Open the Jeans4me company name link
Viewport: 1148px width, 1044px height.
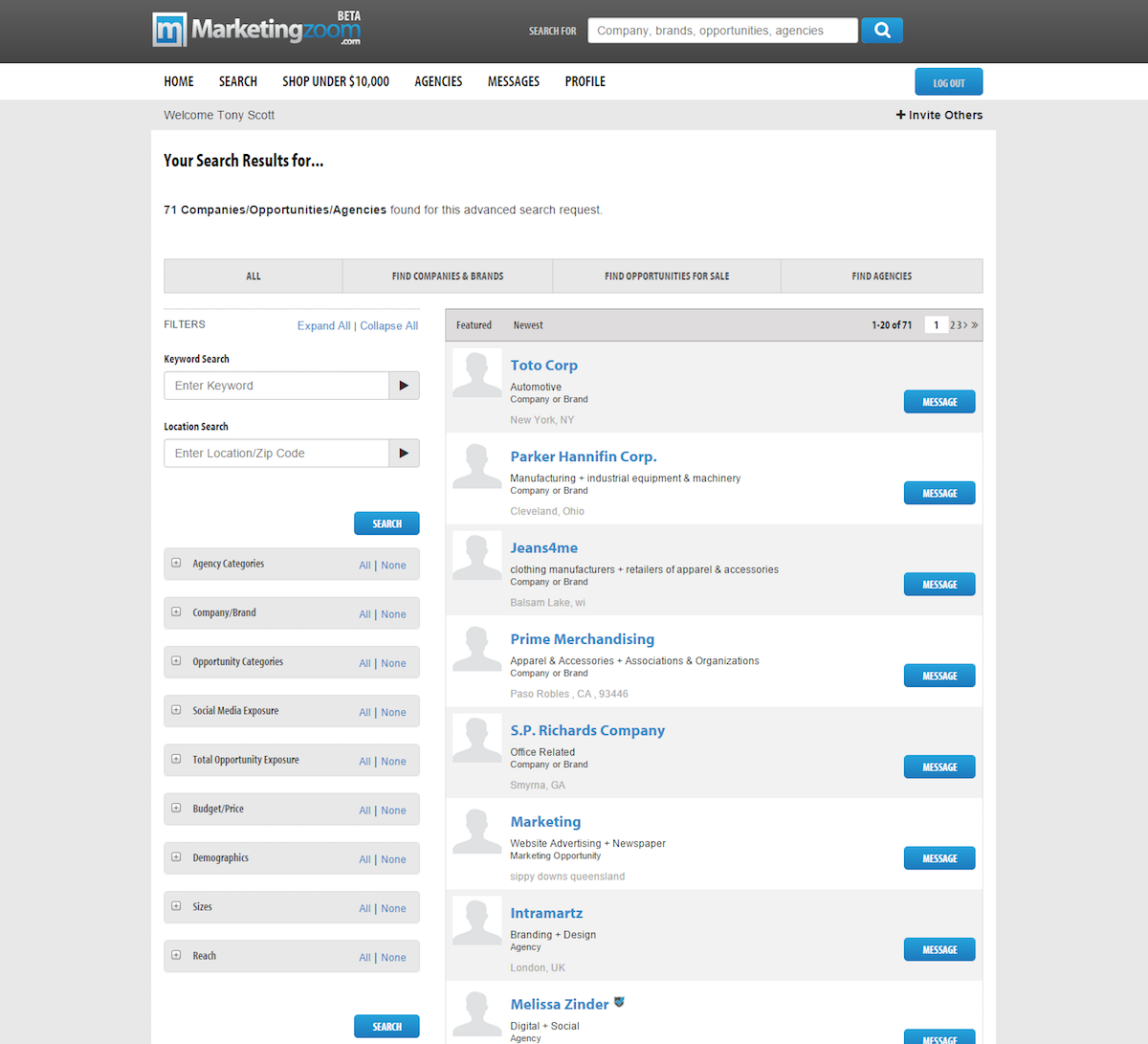pyautogui.click(x=544, y=548)
